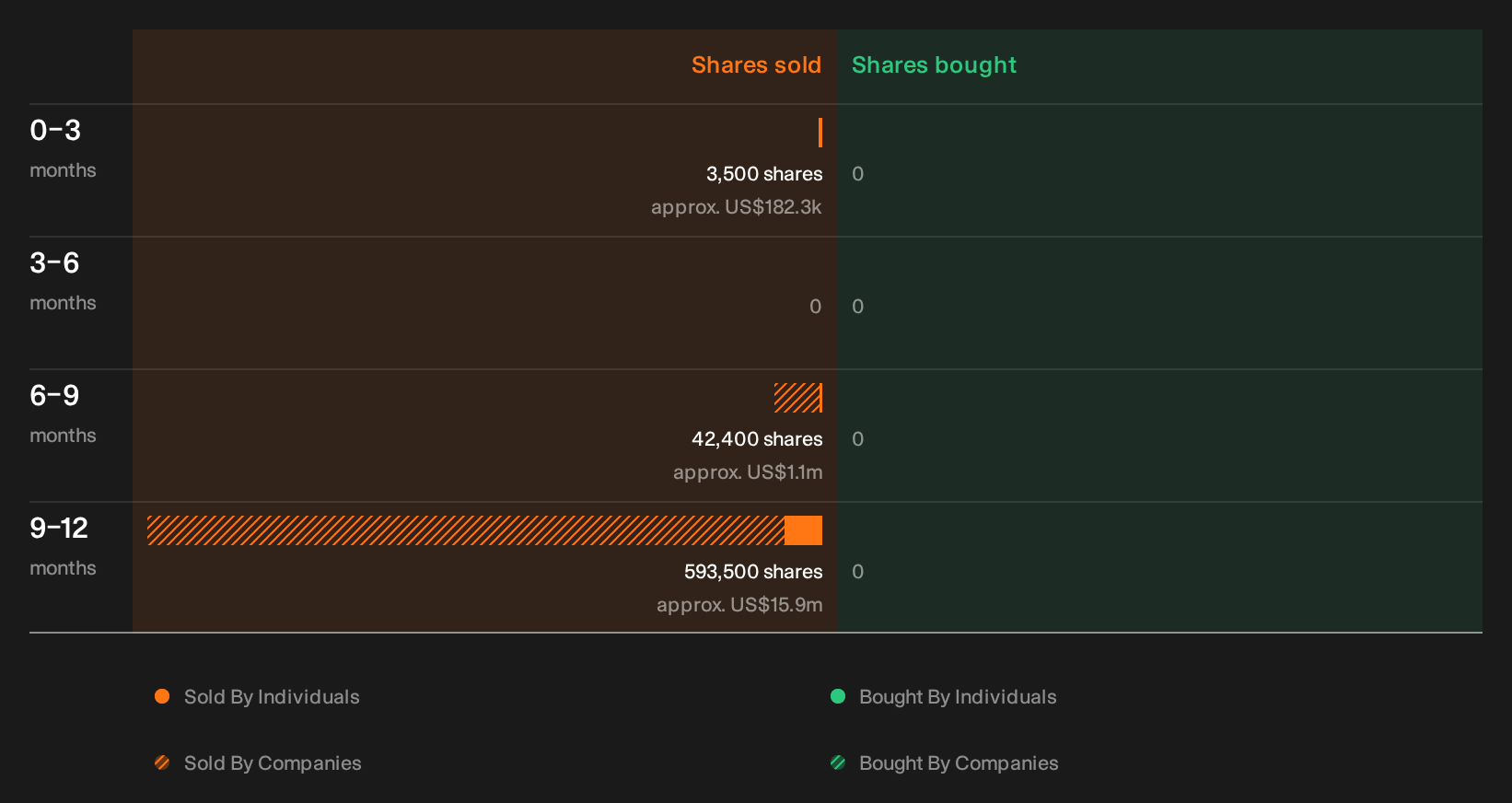
Task: Click the striped Bought By Companies legend icon
Action: click(838, 762)
